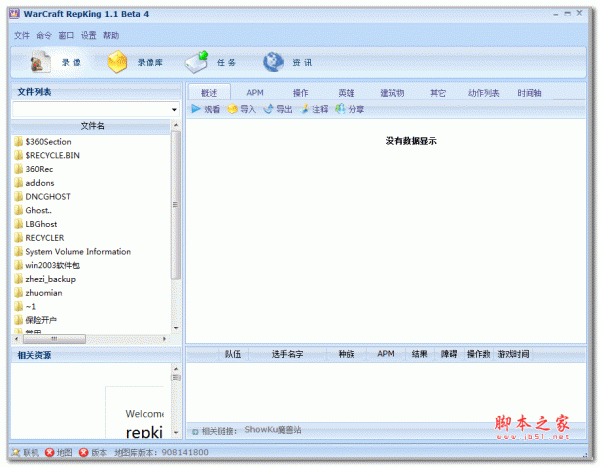Screen dimensions: 600x467
Task: Click the LBGhost folder icon
Action: pyautogui.click(x=18, y=224)
